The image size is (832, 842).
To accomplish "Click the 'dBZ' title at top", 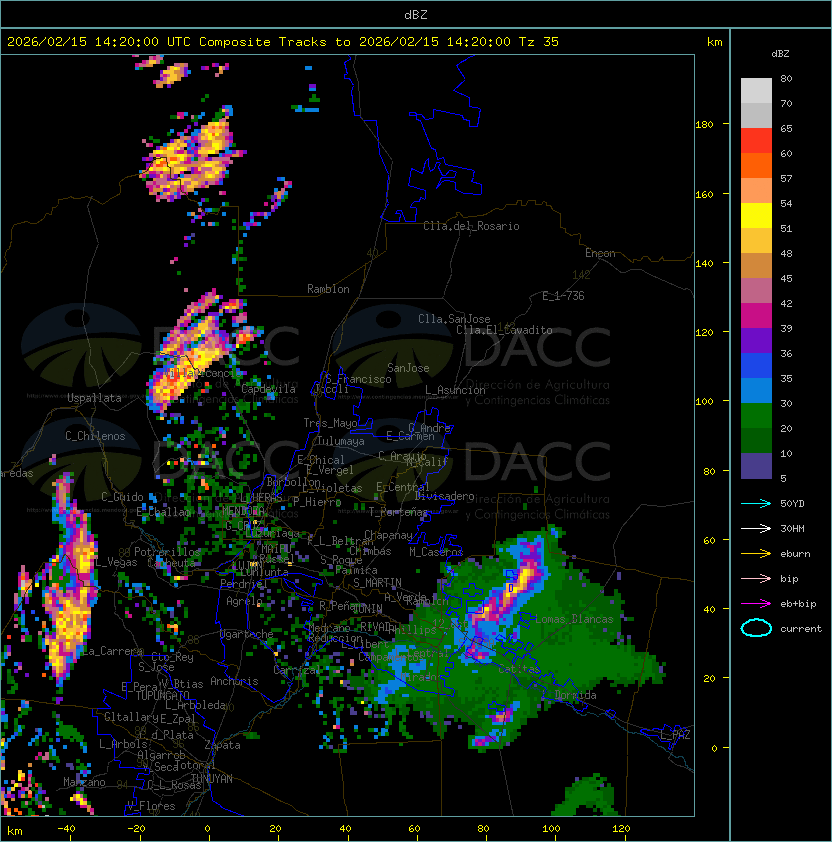I will [x=416, y=15].
